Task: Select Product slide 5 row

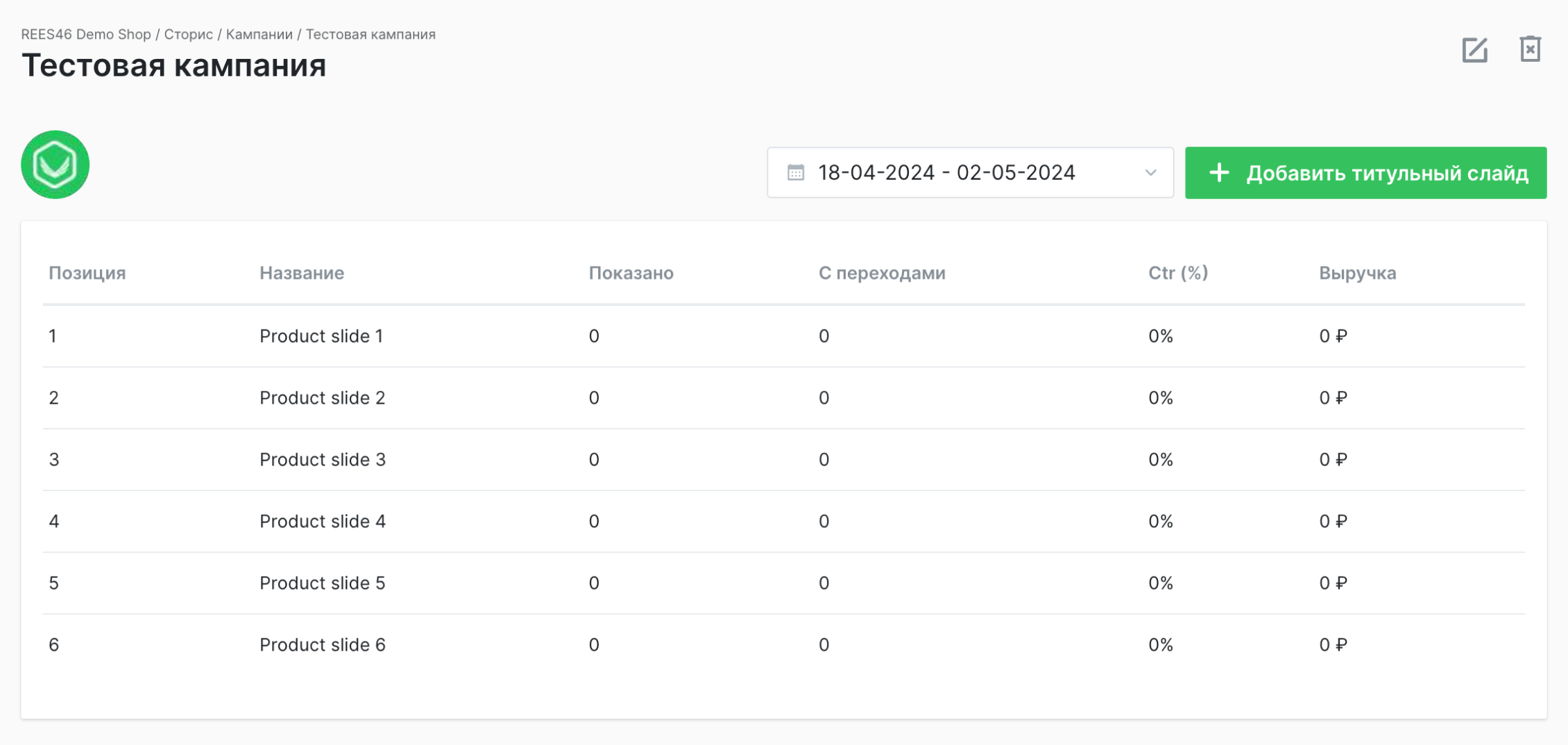Action: [322, 583]
